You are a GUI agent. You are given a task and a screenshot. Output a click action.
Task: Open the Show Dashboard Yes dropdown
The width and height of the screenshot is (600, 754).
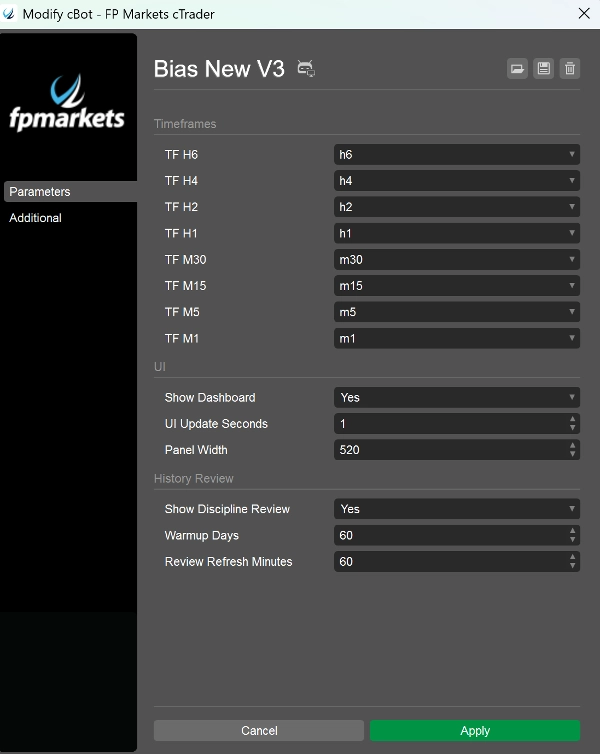[x=457, y=398]
